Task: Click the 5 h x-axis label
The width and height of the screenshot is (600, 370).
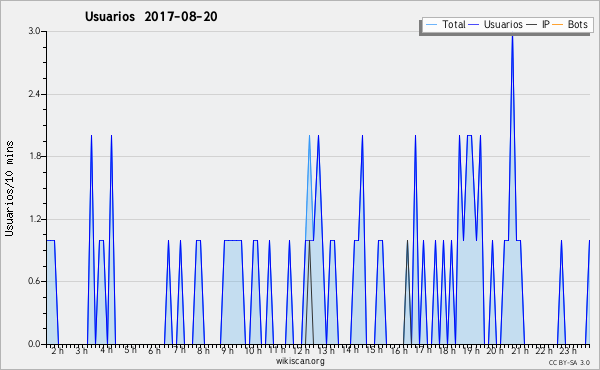Action: pyautogui.click(x=130, y=350)
